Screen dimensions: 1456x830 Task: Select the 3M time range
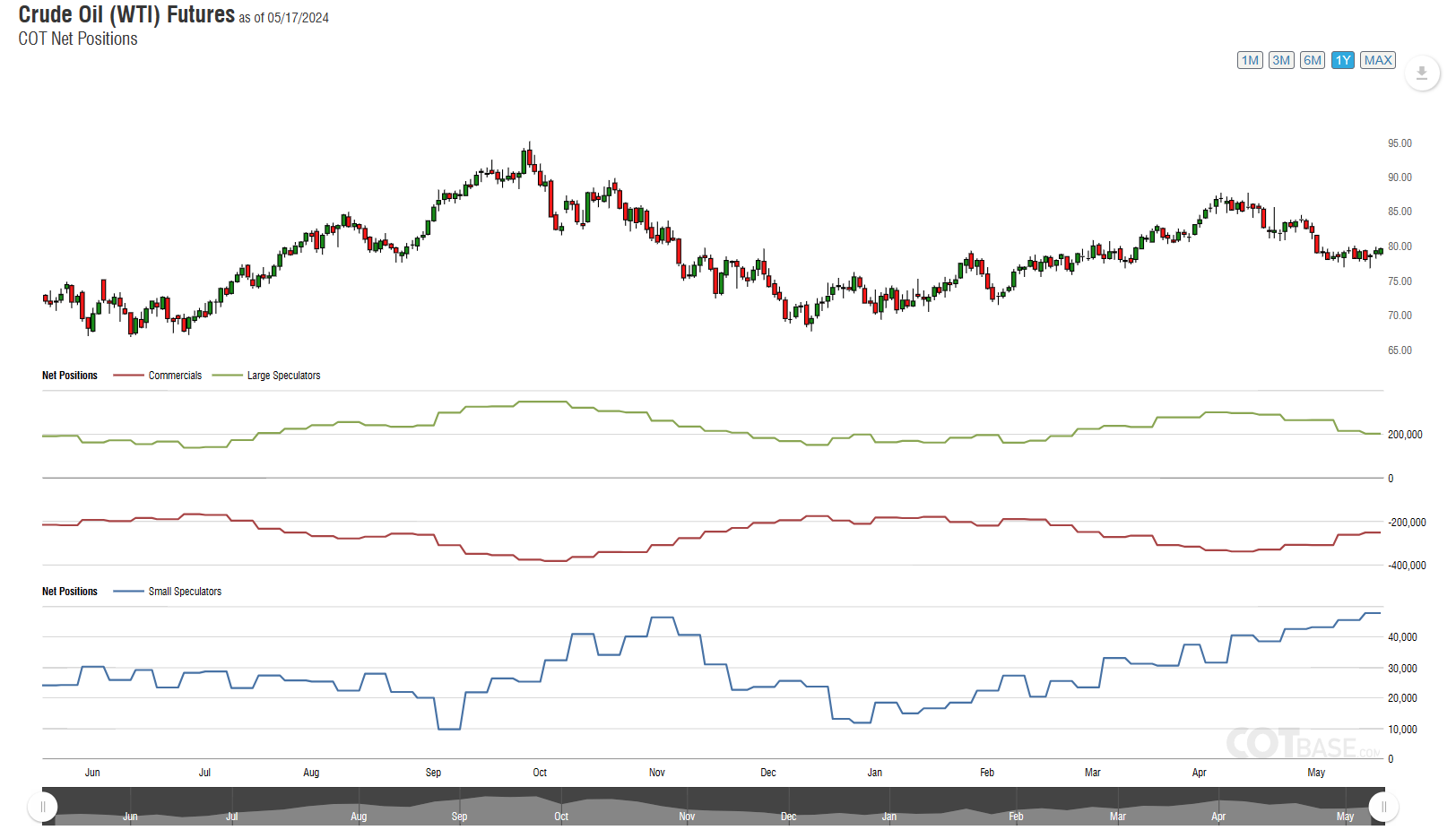[x=1281, y=60]
